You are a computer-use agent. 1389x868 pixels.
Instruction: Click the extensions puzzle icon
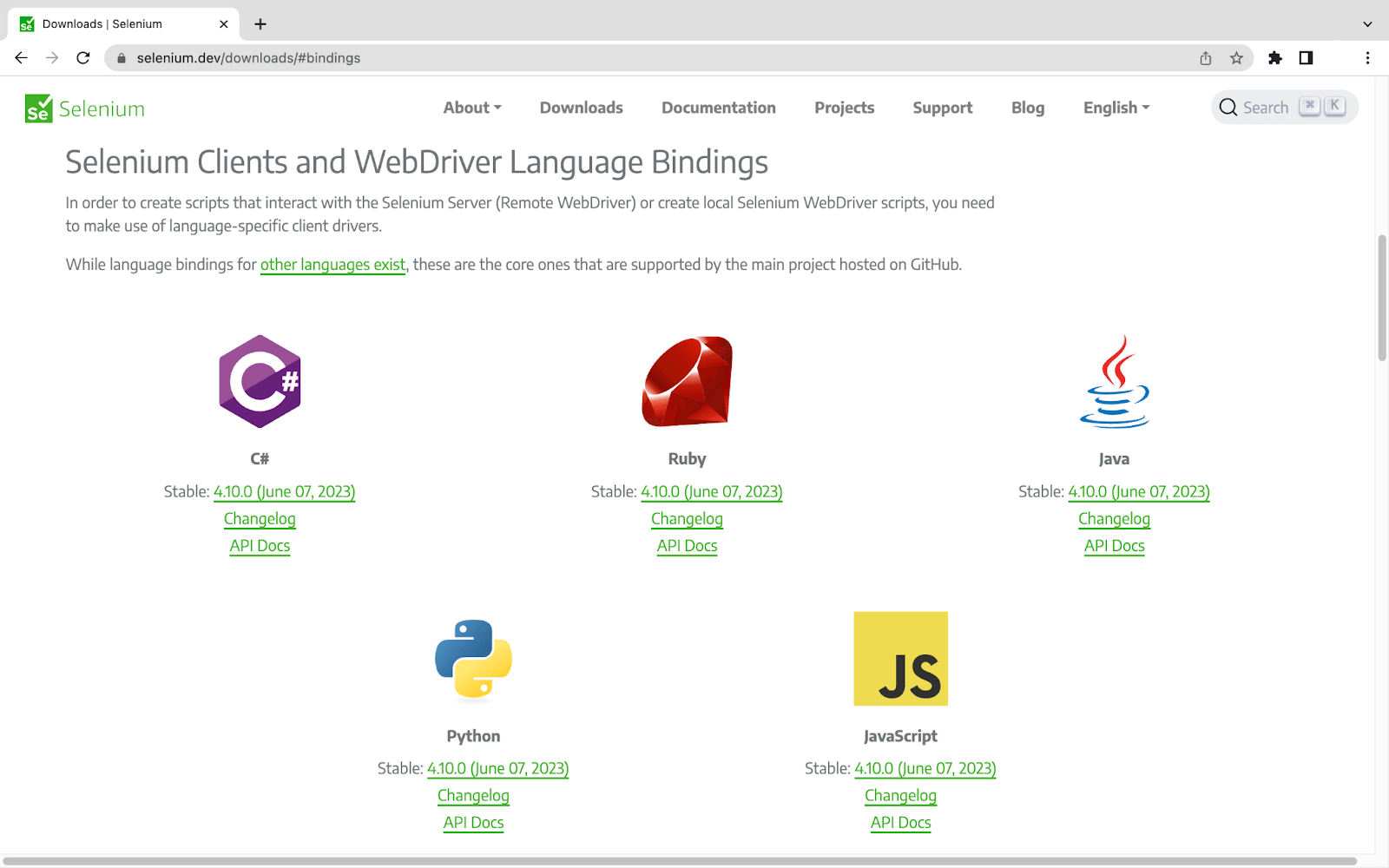pos(1275,57)
